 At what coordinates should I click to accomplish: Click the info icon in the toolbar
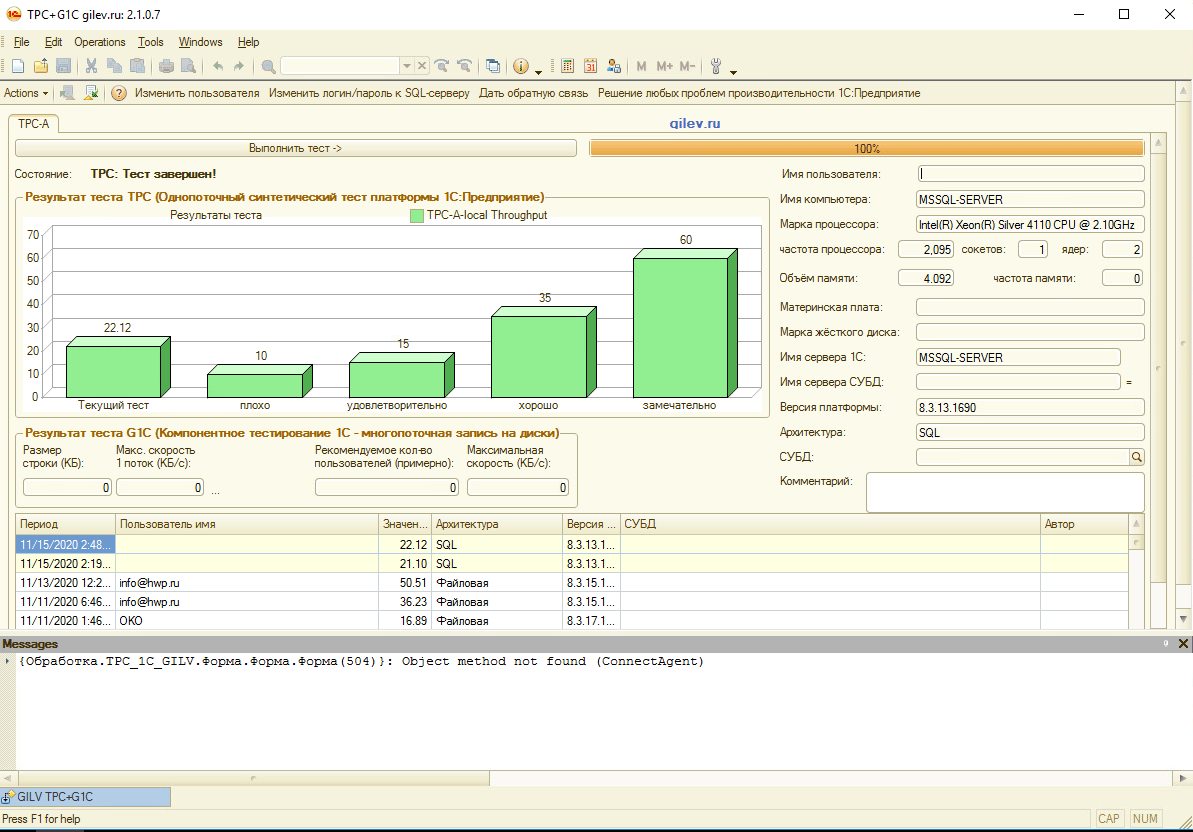pos(520,66)
